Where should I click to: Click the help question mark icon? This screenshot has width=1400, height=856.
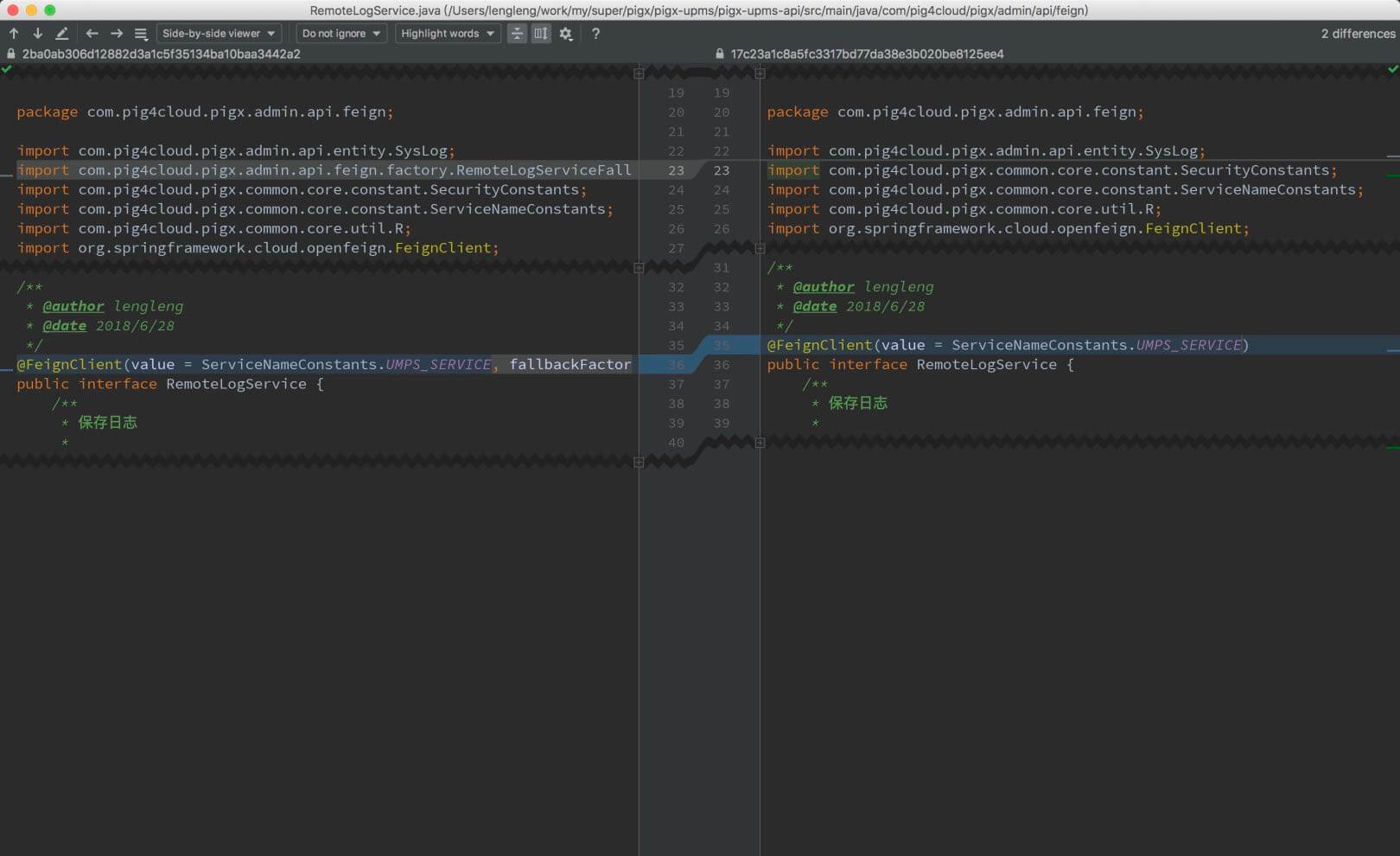coord(595,34)
